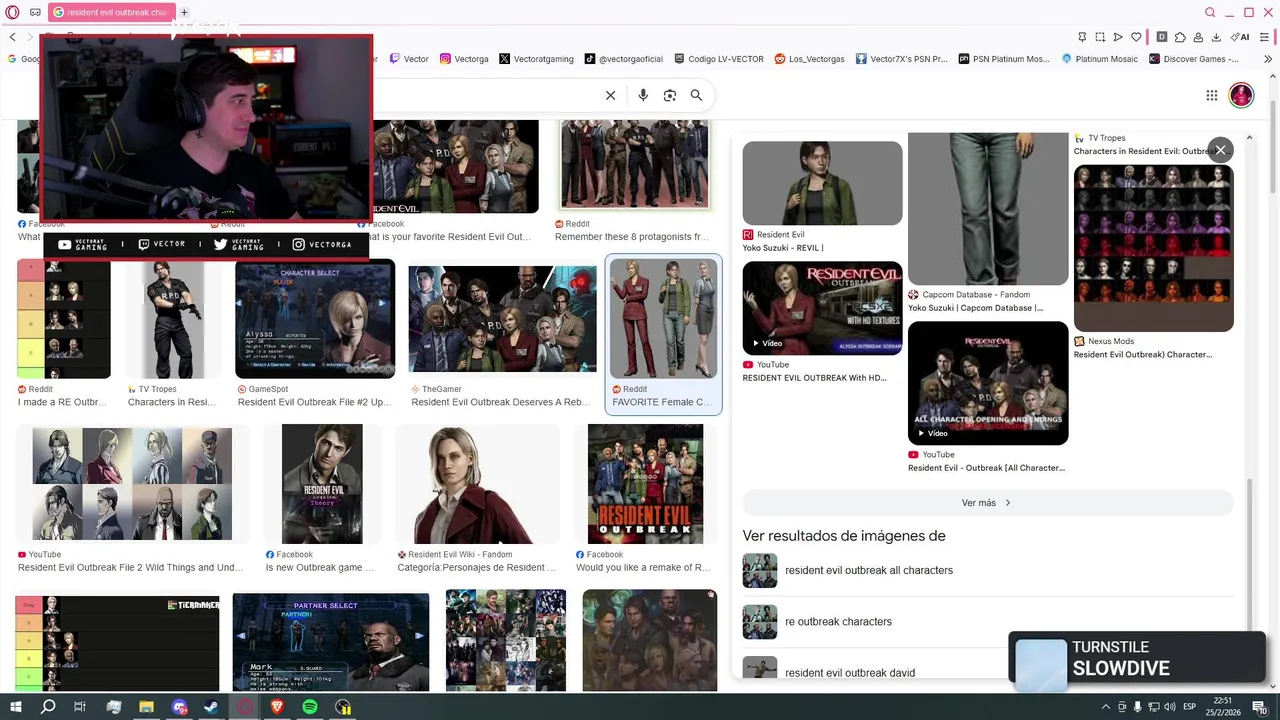Open the Opera downloads icon

(1216, 37)
